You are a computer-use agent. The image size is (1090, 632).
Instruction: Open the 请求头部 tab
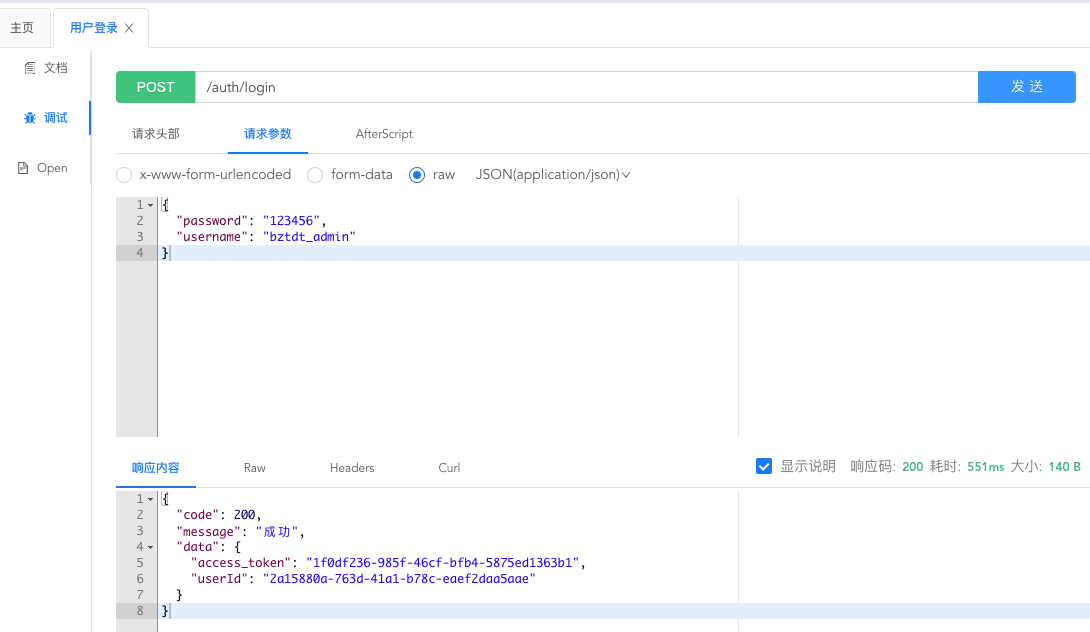click(x=156, y=134)
